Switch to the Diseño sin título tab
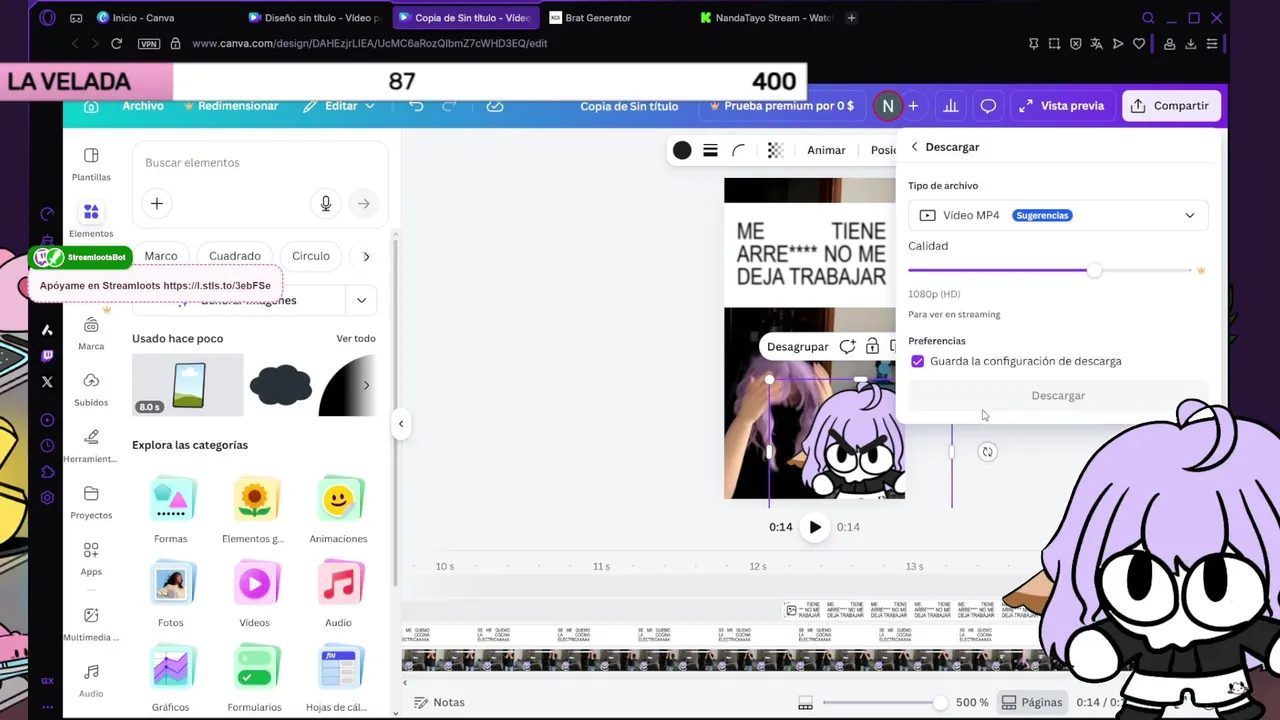The image size is (1280, 720). coord(314,18)
